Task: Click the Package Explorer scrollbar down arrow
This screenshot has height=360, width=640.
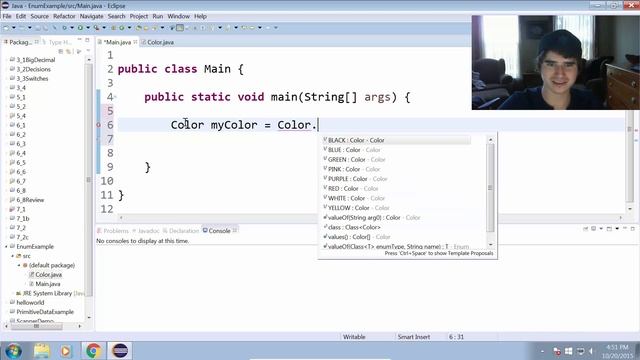Action: pyautogui.click(x=89, y=318)
